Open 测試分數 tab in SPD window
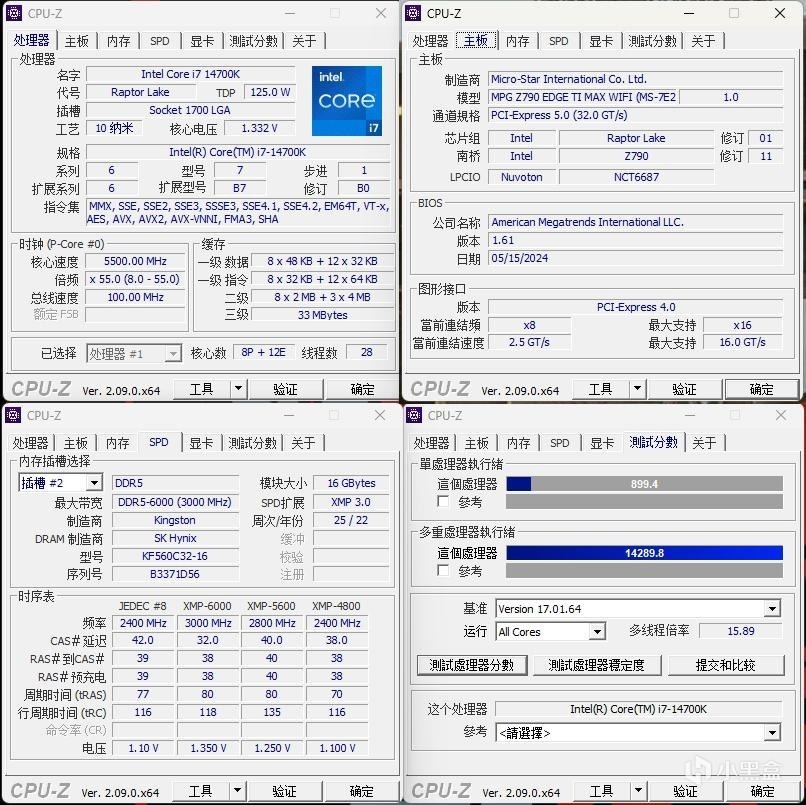Image resolution: width=806 pixels, height=805 pixels. (252, 443)
